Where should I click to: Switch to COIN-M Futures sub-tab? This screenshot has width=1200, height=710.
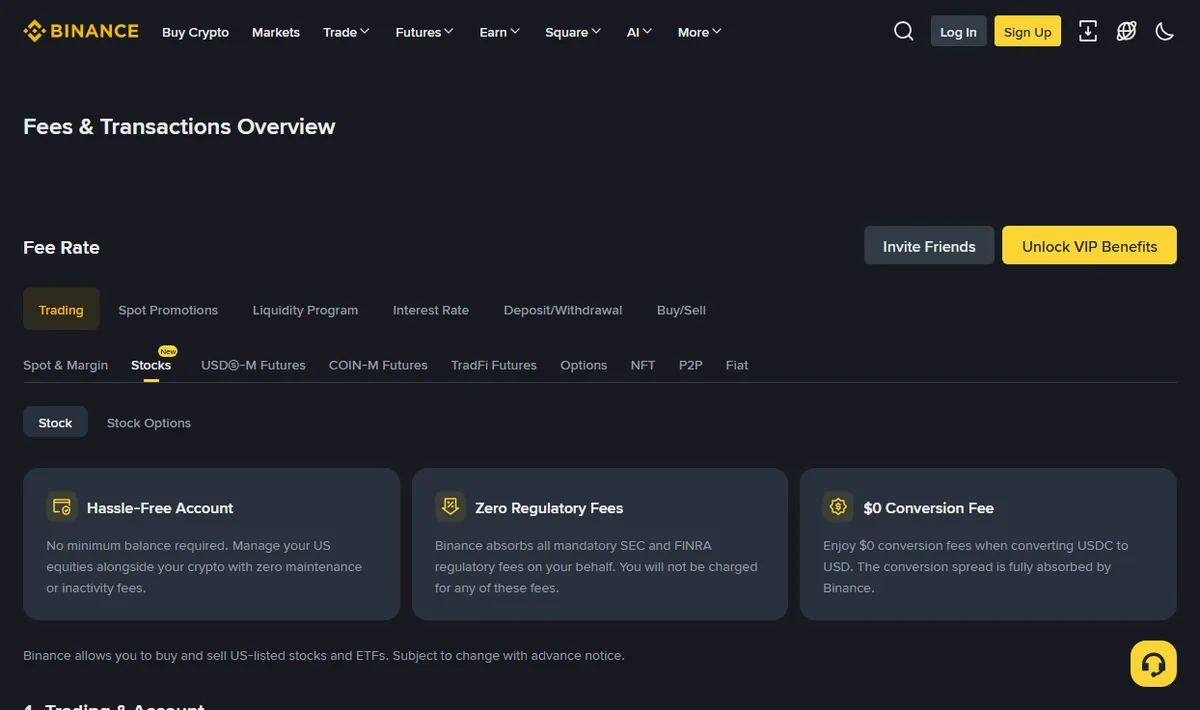[378, 365]
